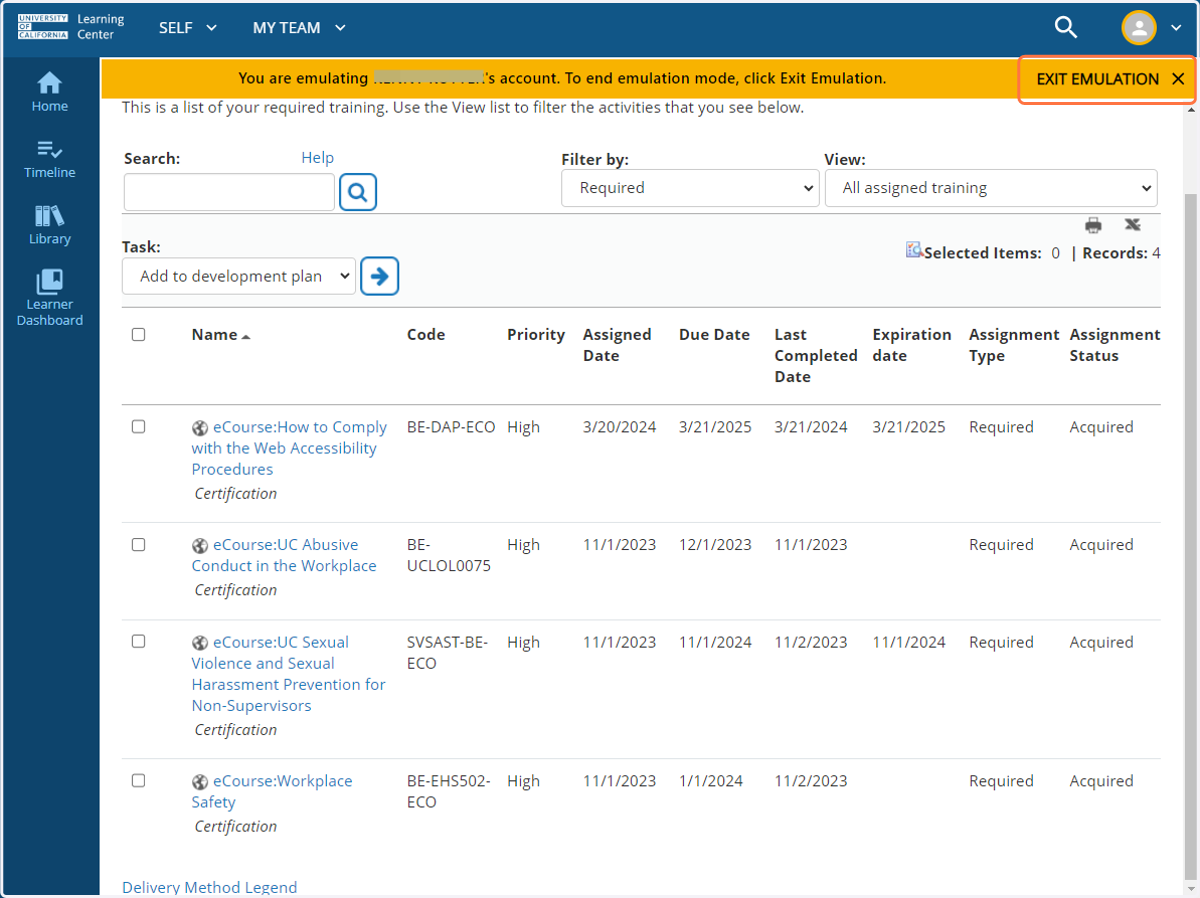The image size is (1200, 898).
Task: Click the due date 1/1/2024 cell
Action: [x=711, y=781]
